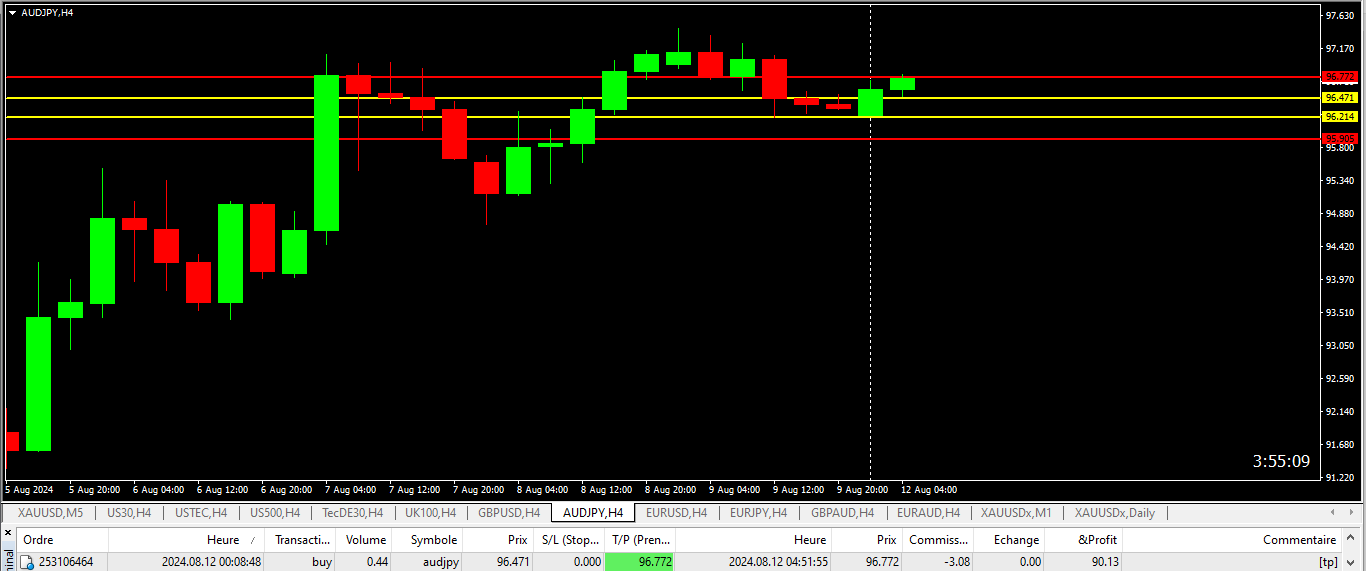
Task: Switch to the XAUUSD,M5 chart tab
Action: [x=50, y=513]
